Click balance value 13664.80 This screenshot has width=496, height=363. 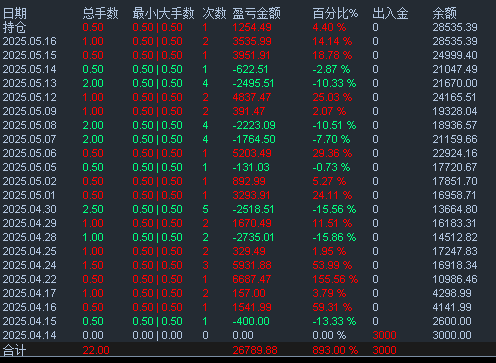455,209
